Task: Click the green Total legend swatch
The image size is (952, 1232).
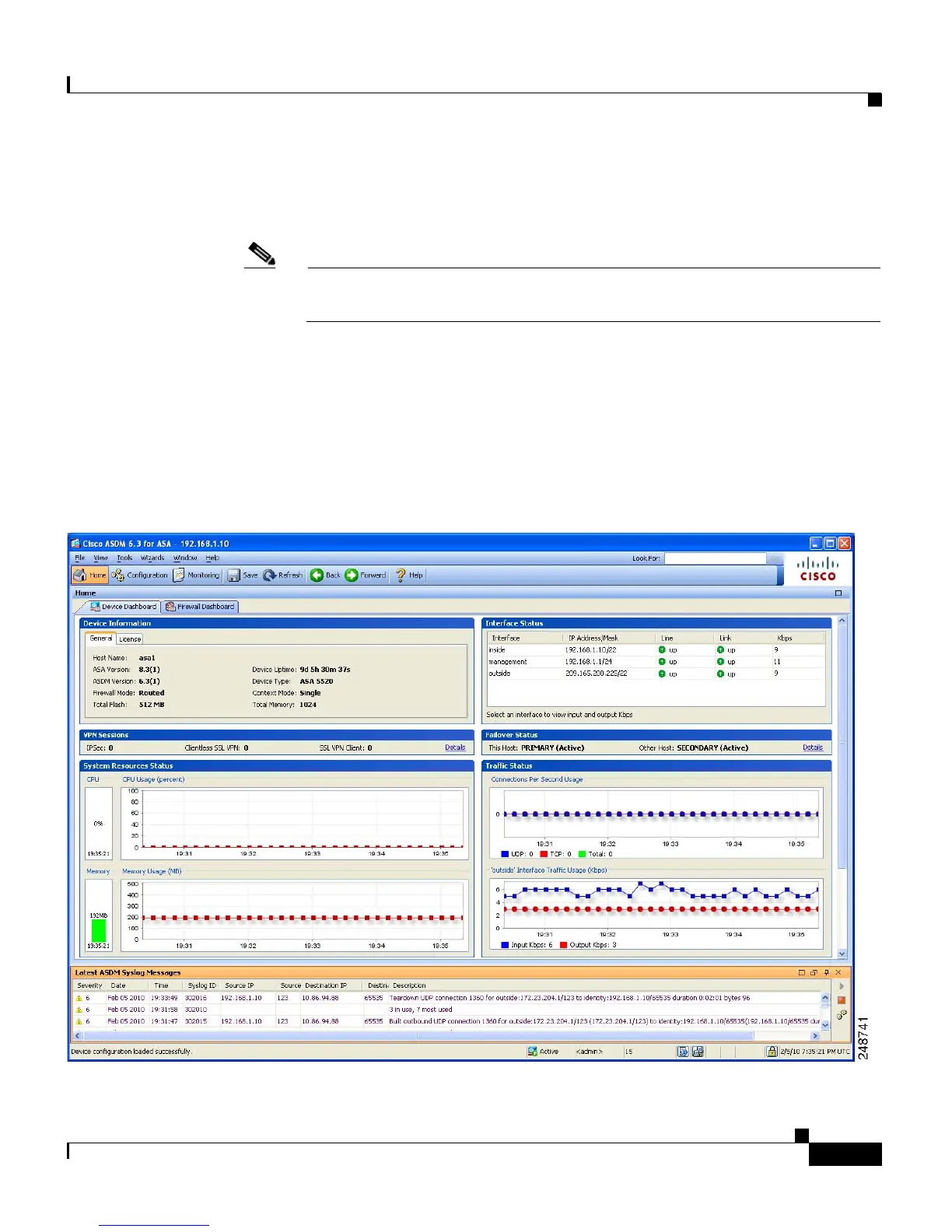Action: [x=582, y=854]
